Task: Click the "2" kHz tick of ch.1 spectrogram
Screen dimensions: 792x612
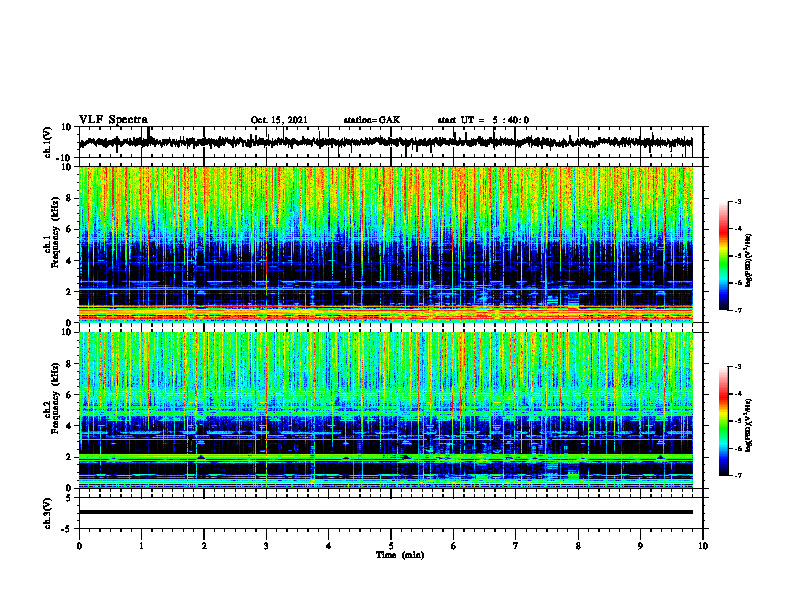Action: click(70, 292)
